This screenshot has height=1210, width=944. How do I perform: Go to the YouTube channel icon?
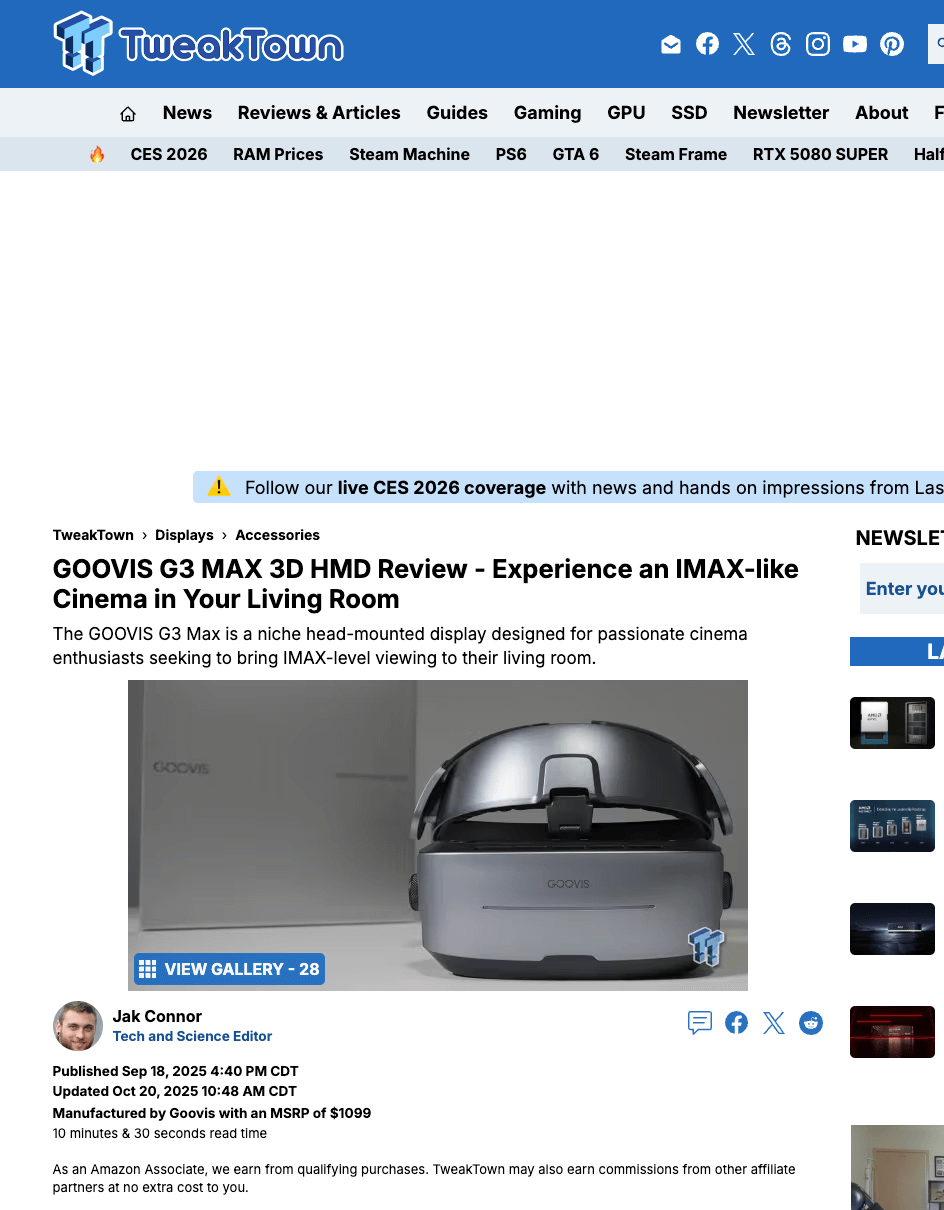point(855,44)
